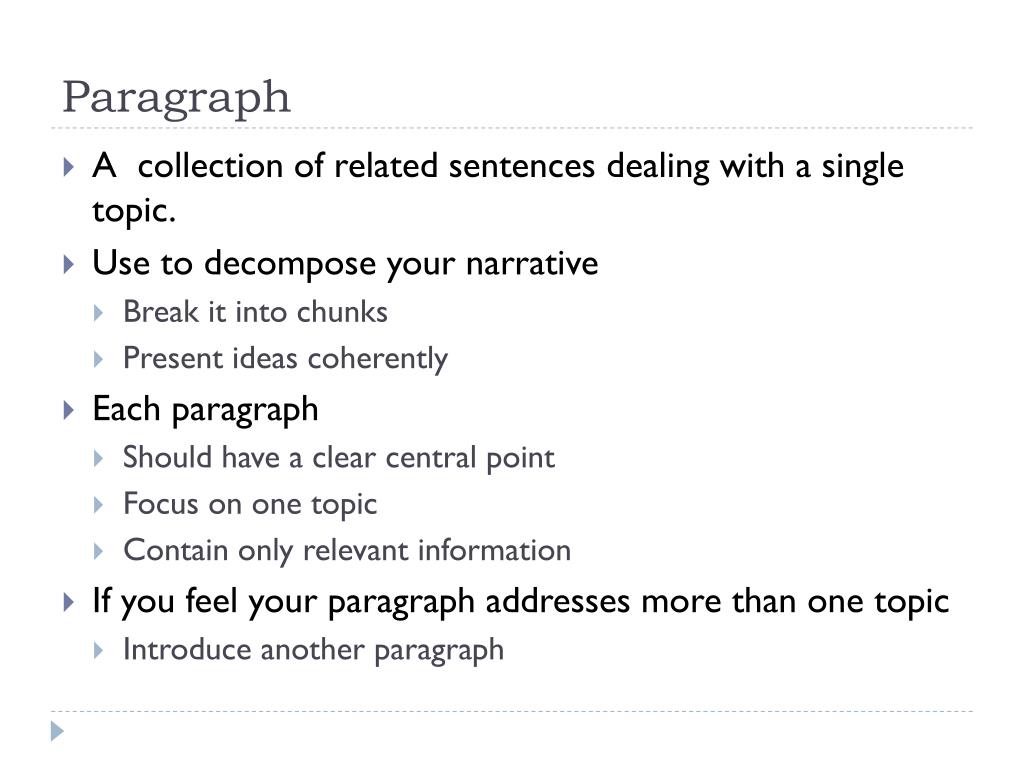The height and width of the screenshot is (768, 1024).
Task: Click the arrow bullet next to 'Use to decompose your narrative'
Action: tap(69, 264)
